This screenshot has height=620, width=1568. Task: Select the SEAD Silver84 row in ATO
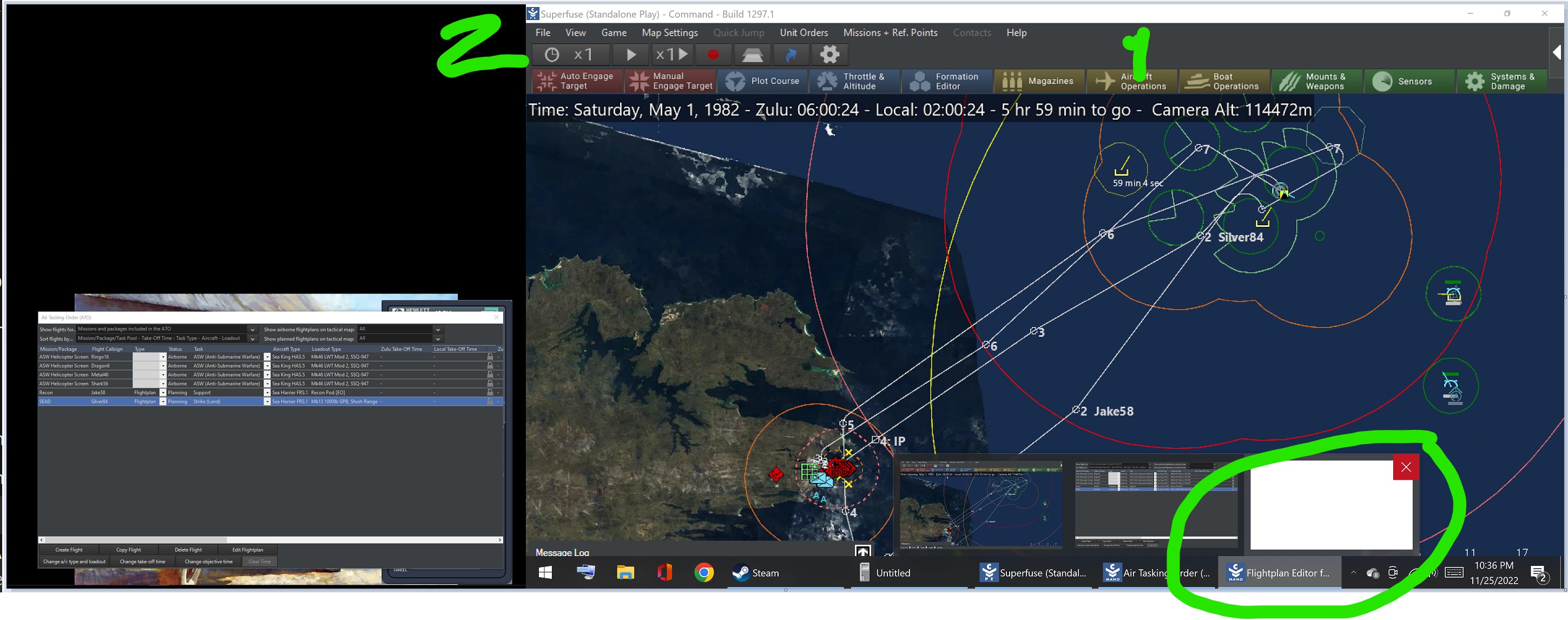click(271, 402)
